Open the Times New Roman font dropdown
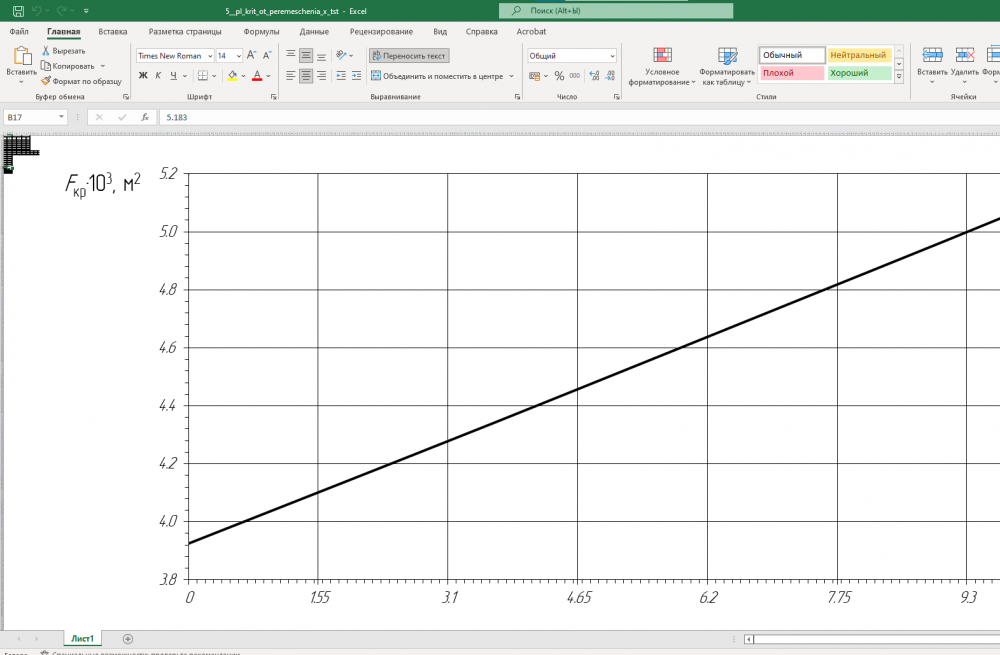Viewport: 1000px width, 655px height. click(208, 56)
